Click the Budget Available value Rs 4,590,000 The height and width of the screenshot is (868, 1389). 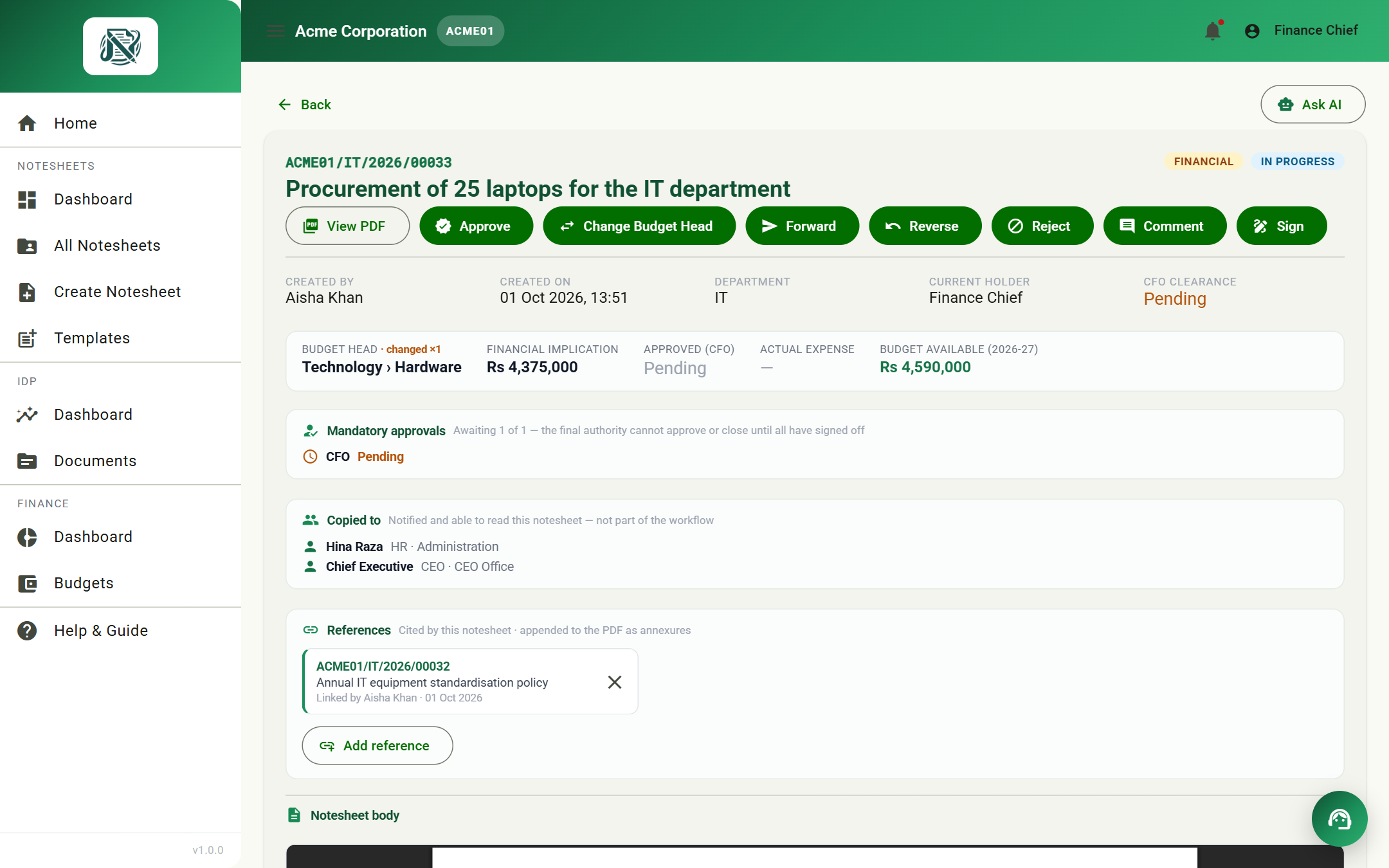pos(925,367)
